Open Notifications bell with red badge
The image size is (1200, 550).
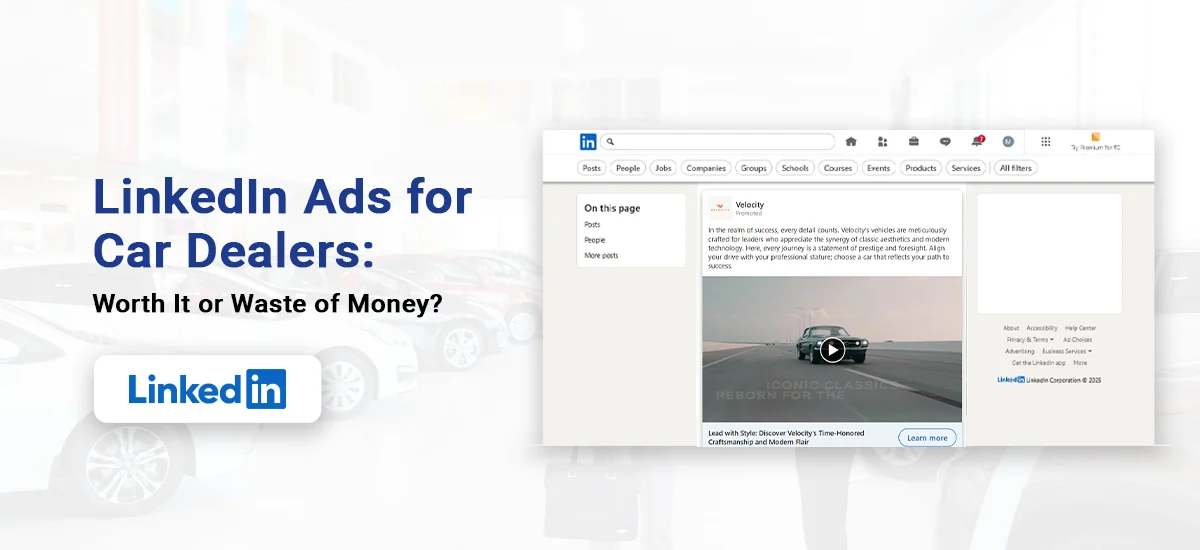click(x=977, y=141)
